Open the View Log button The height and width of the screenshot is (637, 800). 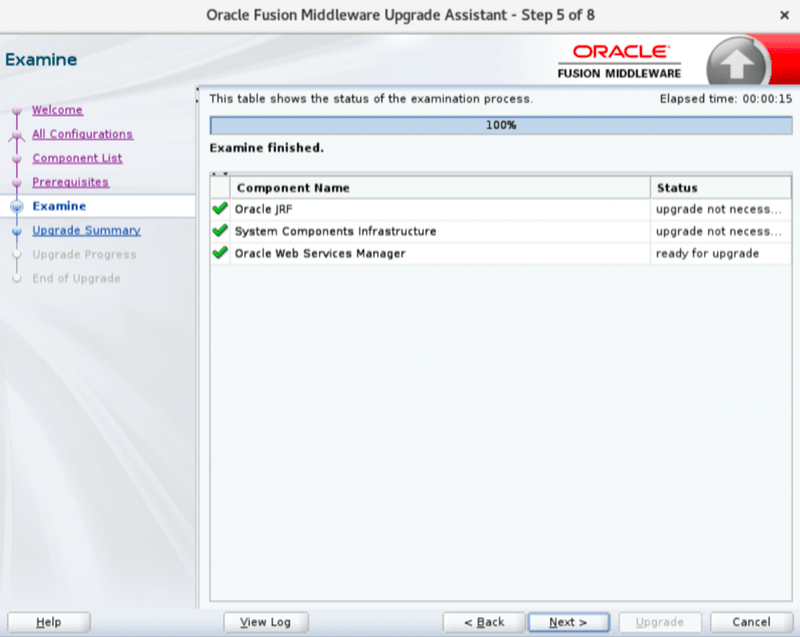tap(265, 622)
